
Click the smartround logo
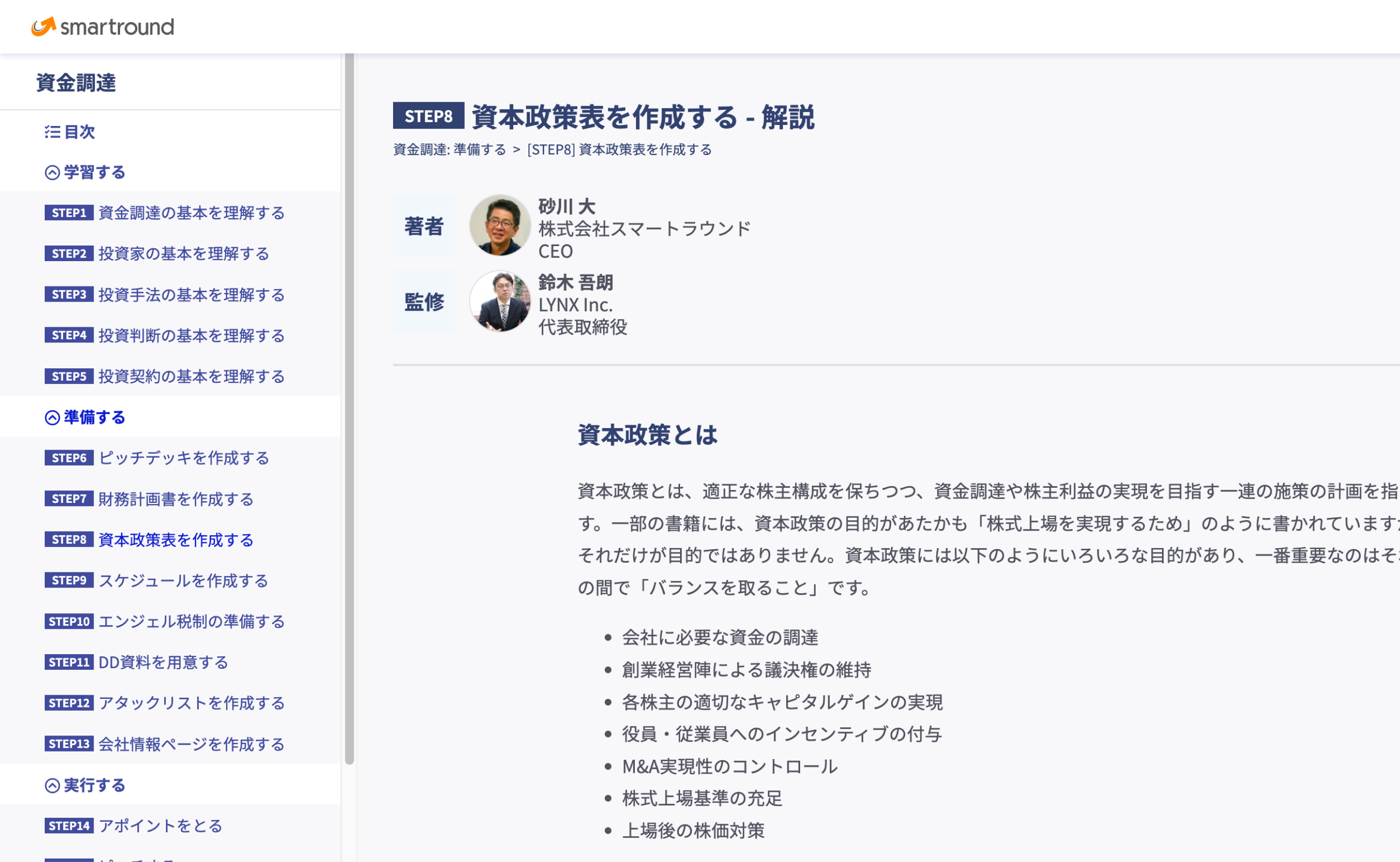tap(103, 27)
